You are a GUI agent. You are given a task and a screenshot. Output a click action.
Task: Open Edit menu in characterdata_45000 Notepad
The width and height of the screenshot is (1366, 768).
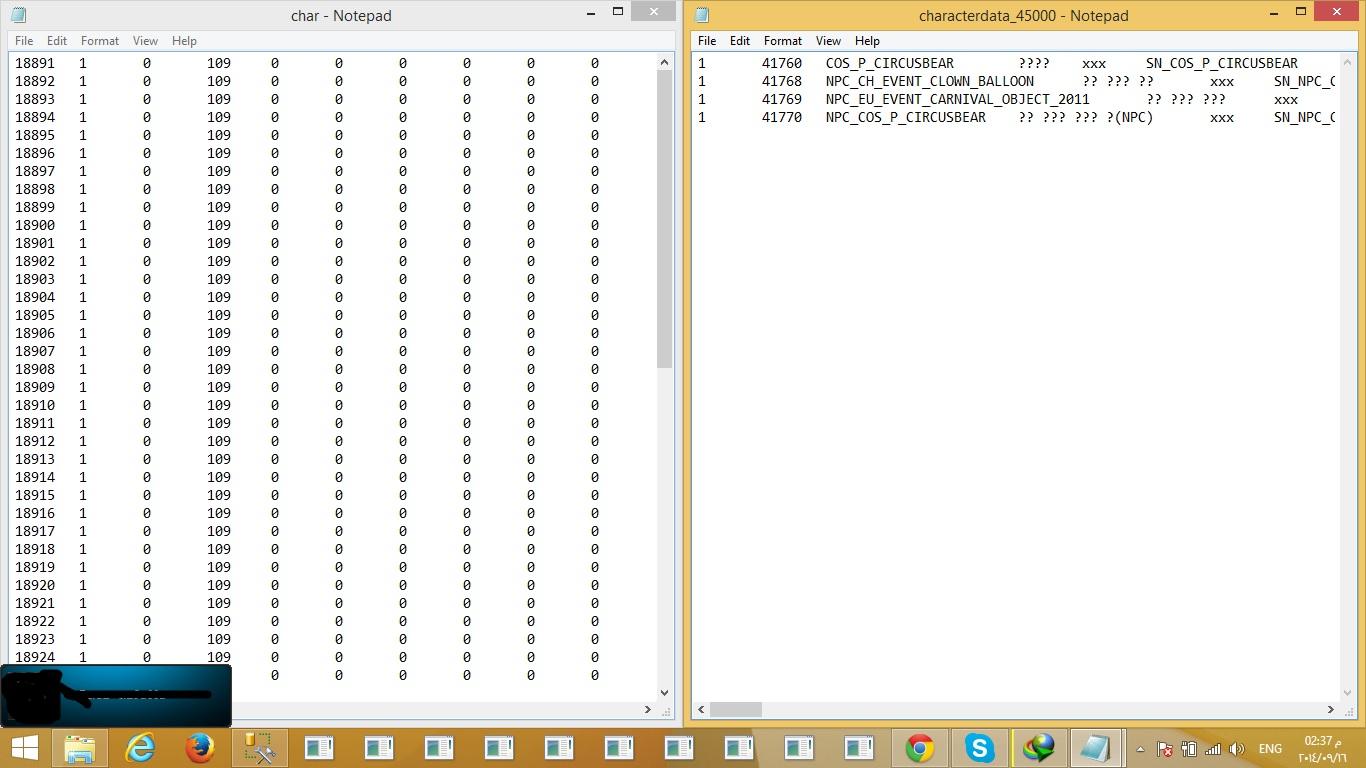click(x=740, y=41)
